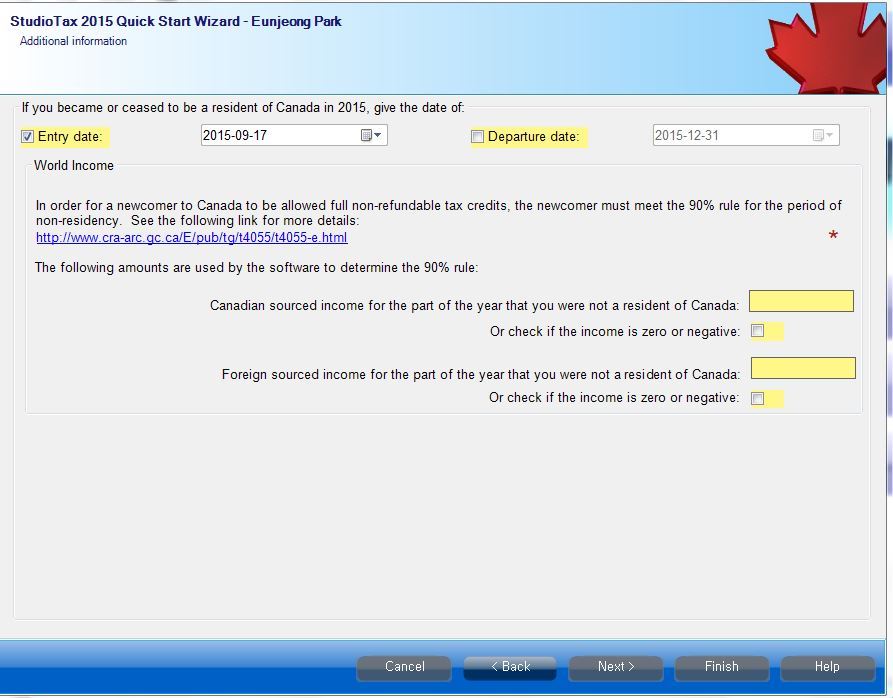Uncheck the Entry date checkbox

pyautogui.click(x=27, y=137)
